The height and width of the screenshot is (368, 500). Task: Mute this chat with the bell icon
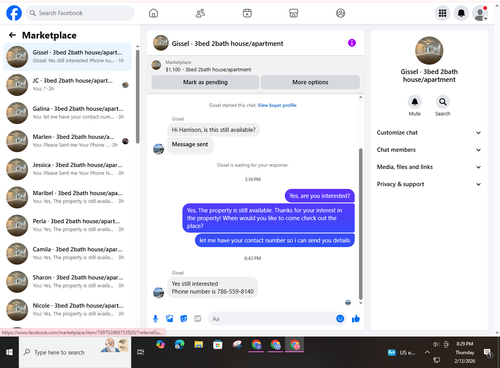(415, 102)
